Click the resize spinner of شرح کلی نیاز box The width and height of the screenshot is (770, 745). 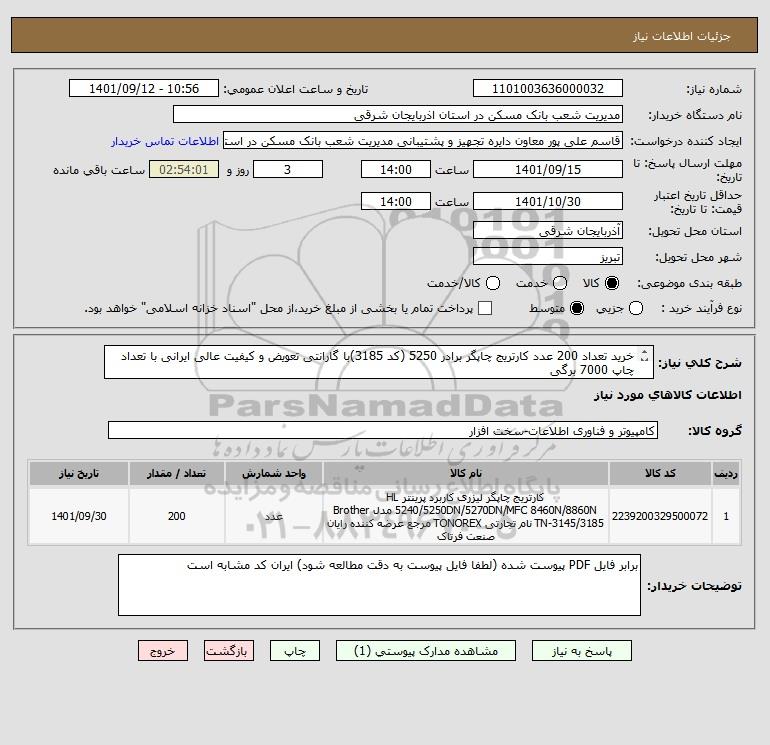click(x=645, y=357)
